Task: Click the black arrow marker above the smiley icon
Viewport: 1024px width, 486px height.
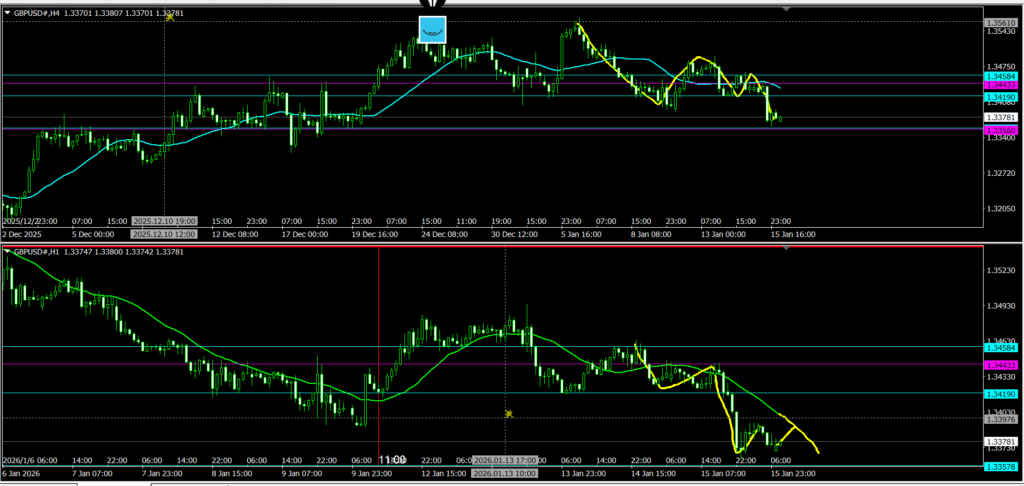Action: (431, 7)
